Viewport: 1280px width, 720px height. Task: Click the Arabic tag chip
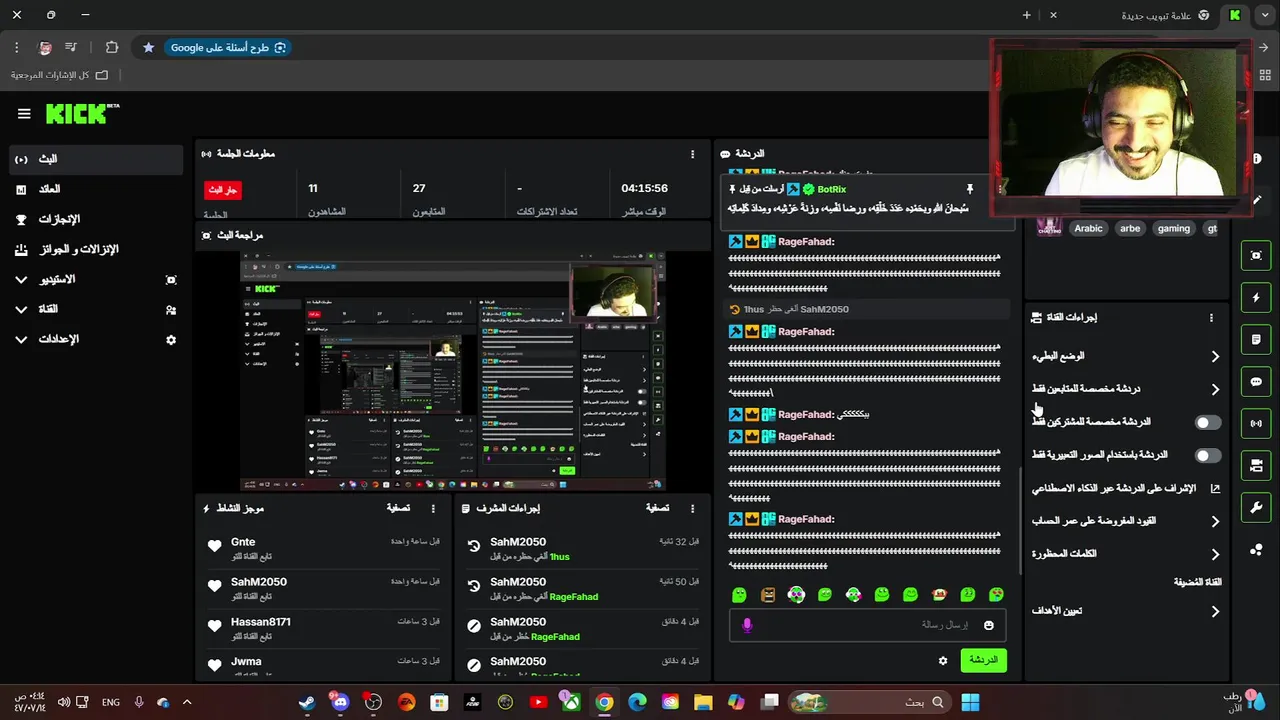pos(1088,228)
